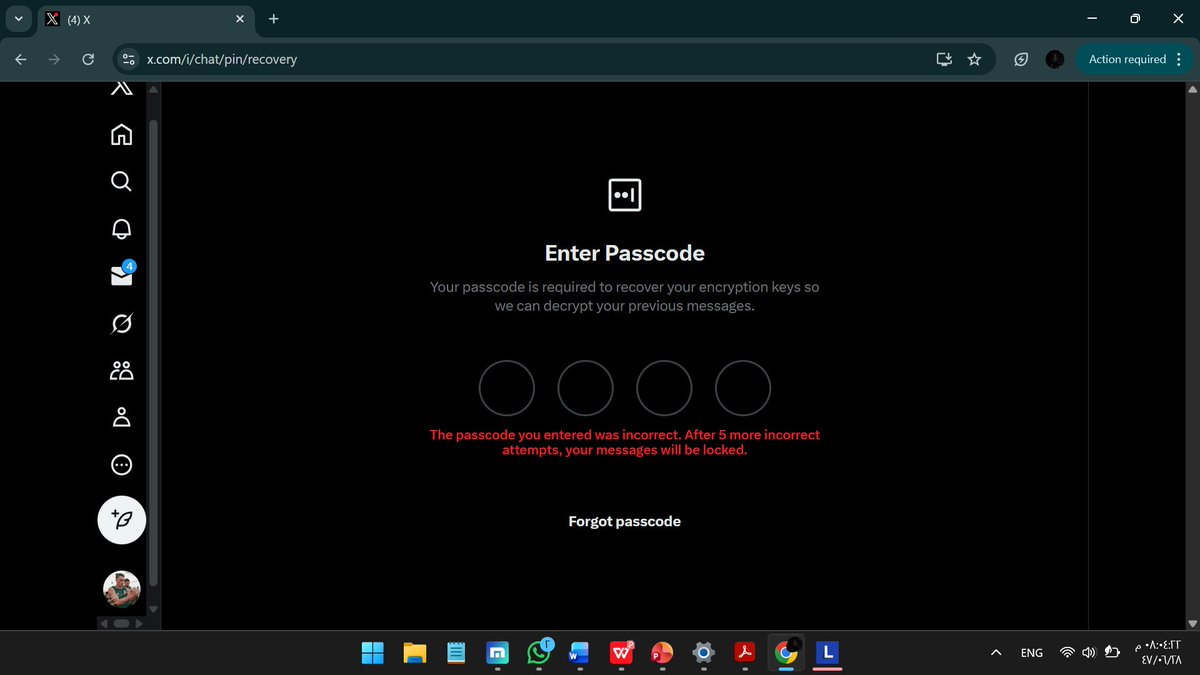Open Explore search in X sidebar

(x=121, y=181)
